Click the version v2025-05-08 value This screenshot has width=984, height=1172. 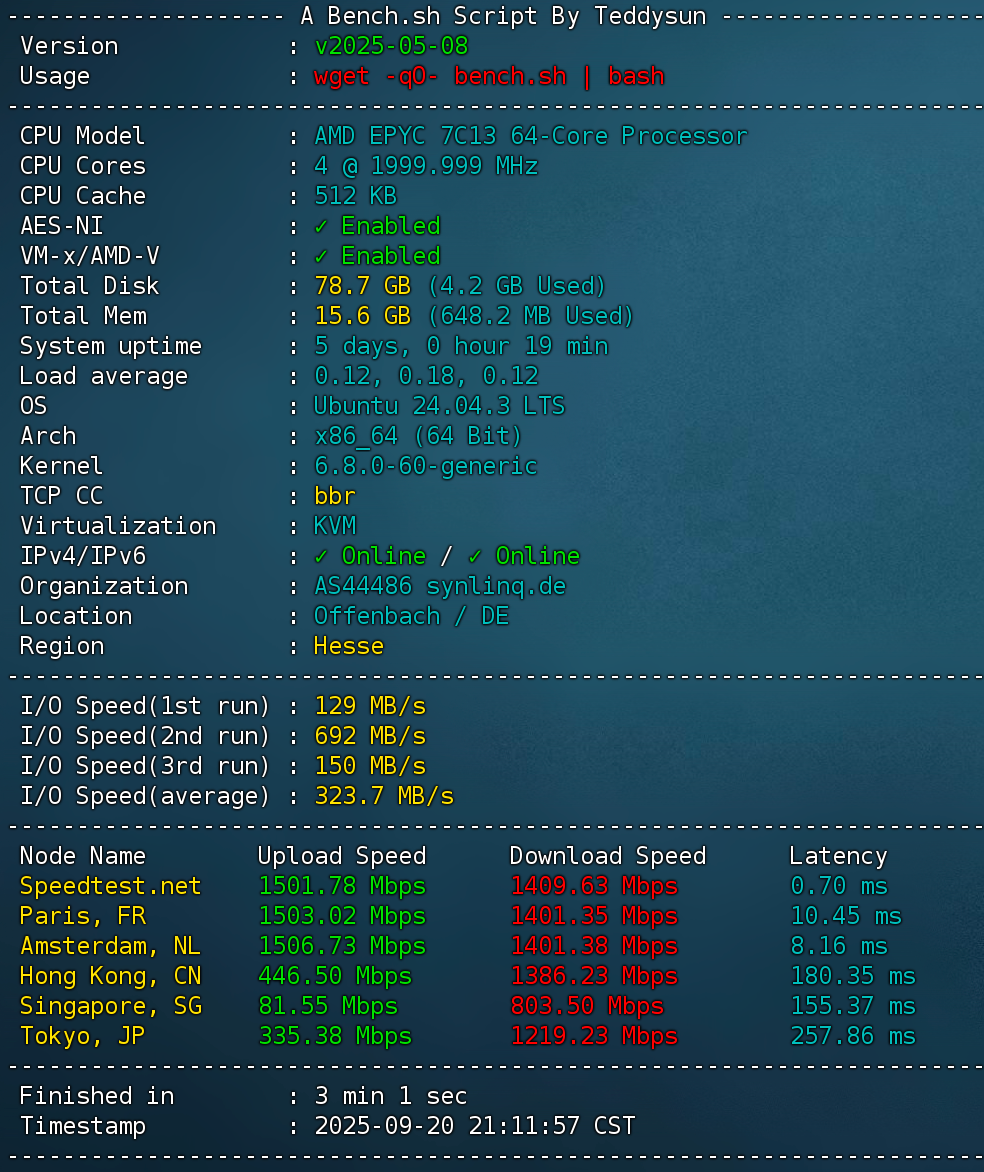pos(391,46)
